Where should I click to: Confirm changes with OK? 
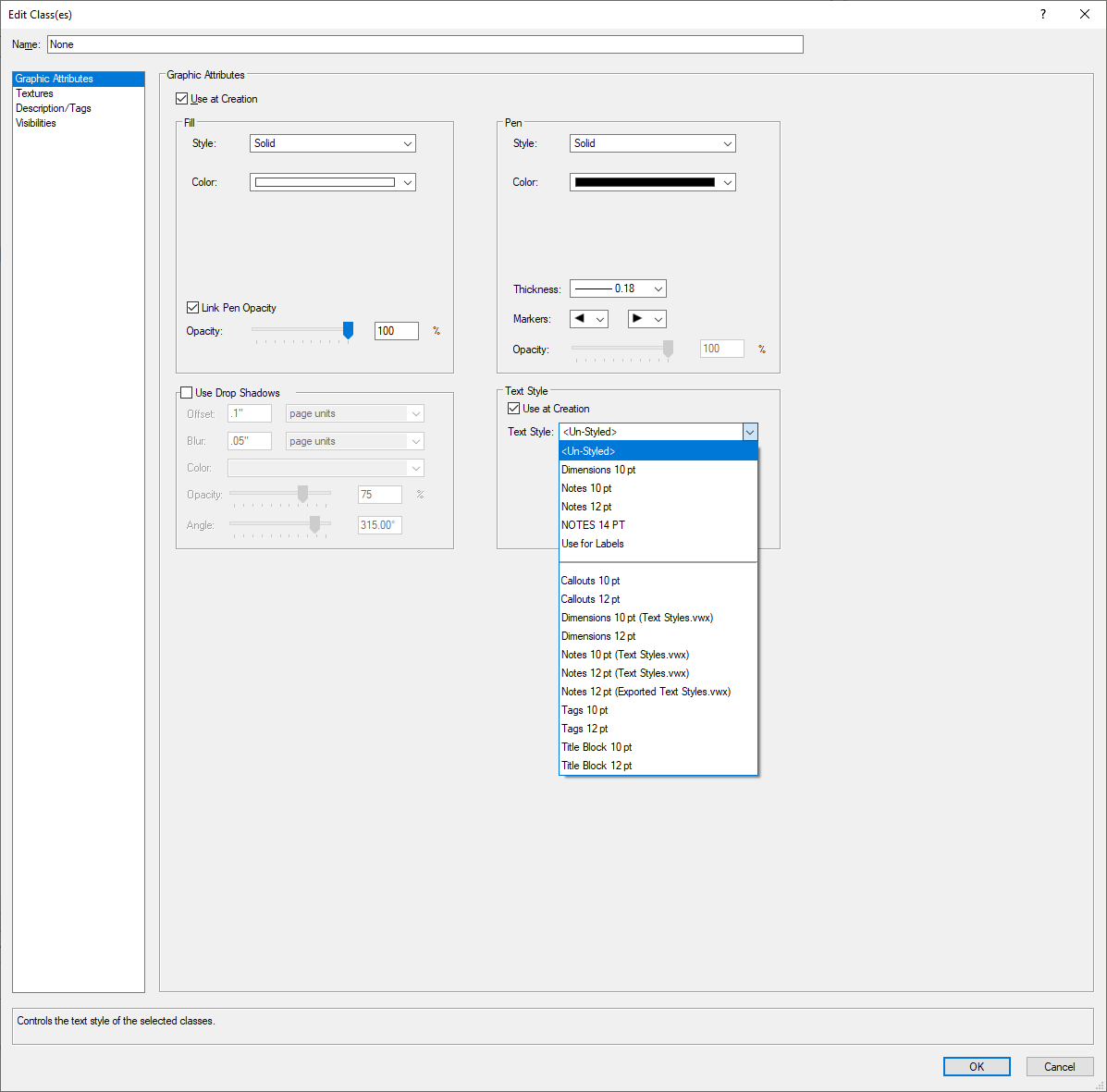(x=977, y=1066)
